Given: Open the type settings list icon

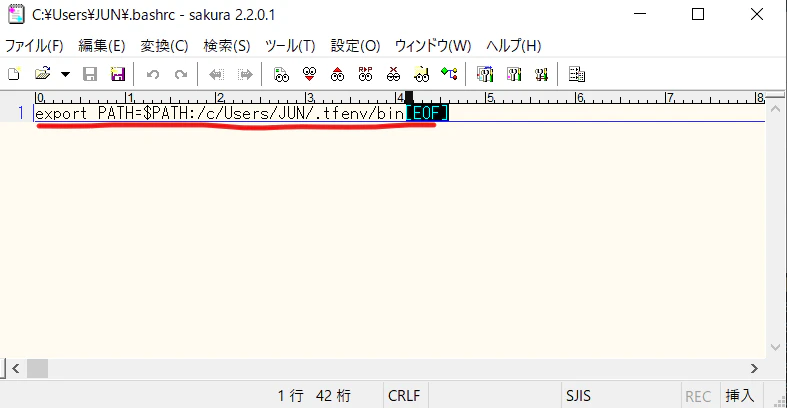Looking at the screenshot, I should point(485,74).
